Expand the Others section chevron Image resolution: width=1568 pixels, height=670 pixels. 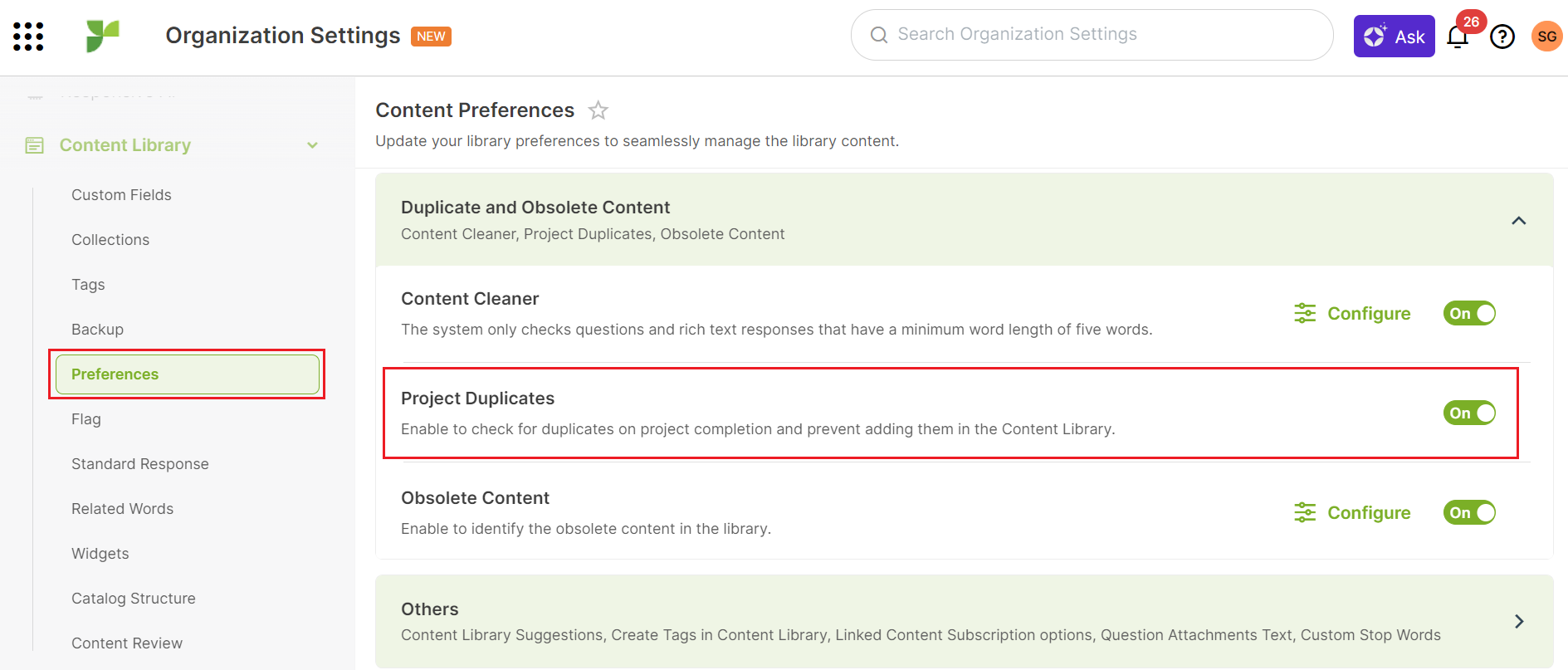click(1518, 622)
